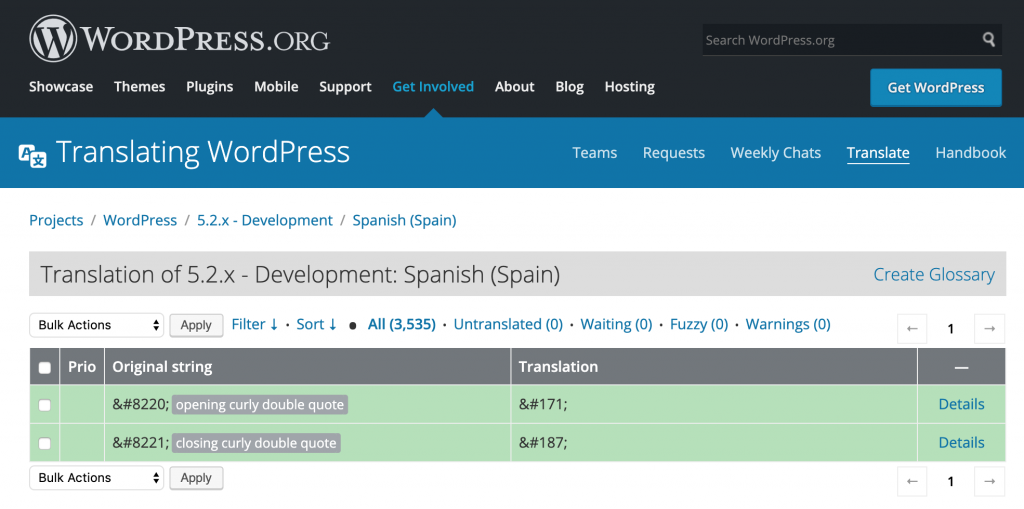The width and height of the screenshot is (1024, 509).
Task: Expand the Filter options
Action: click(x=255, y=324)
